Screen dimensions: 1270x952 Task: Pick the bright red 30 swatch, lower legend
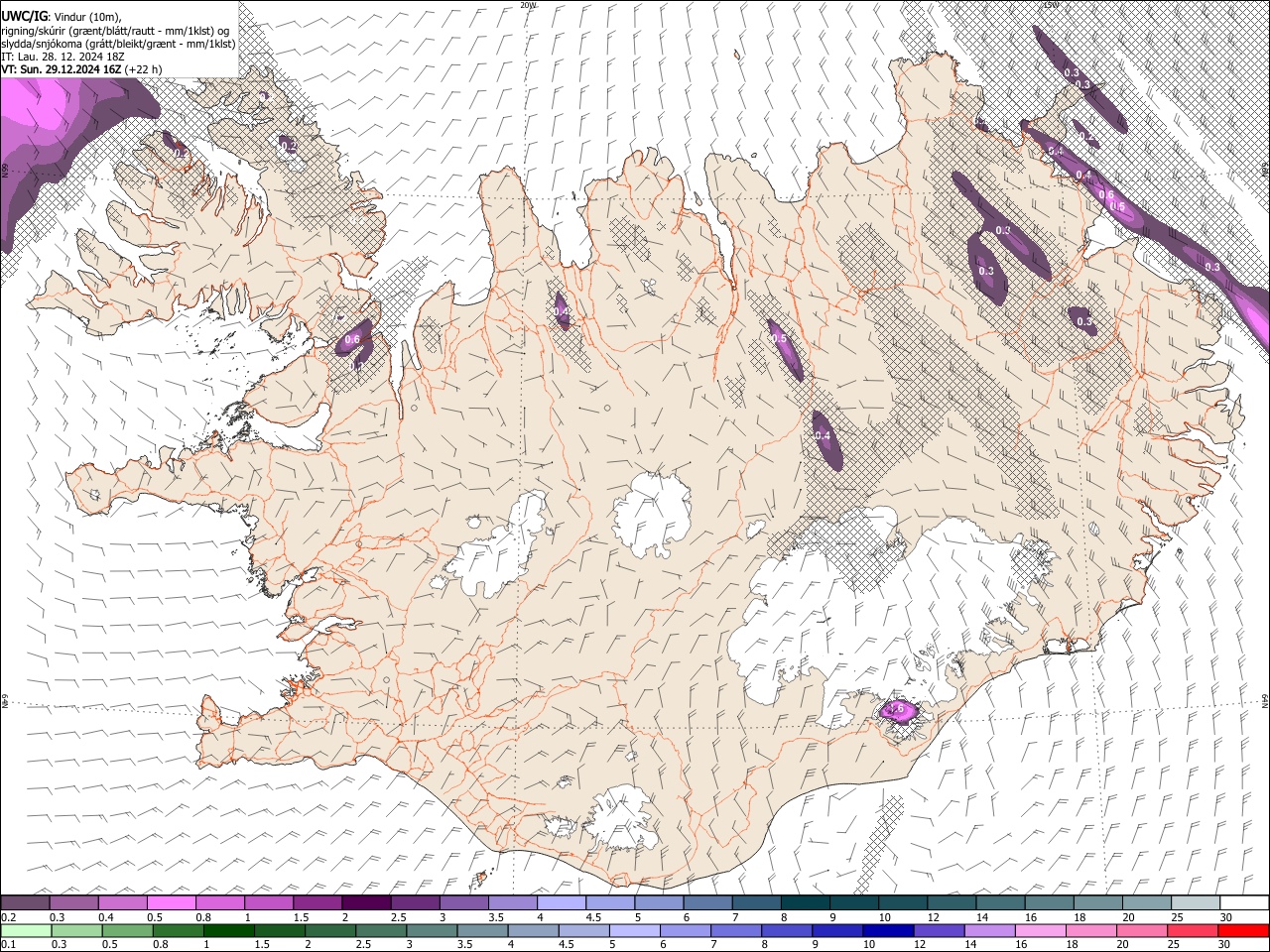click(1243, 931)
